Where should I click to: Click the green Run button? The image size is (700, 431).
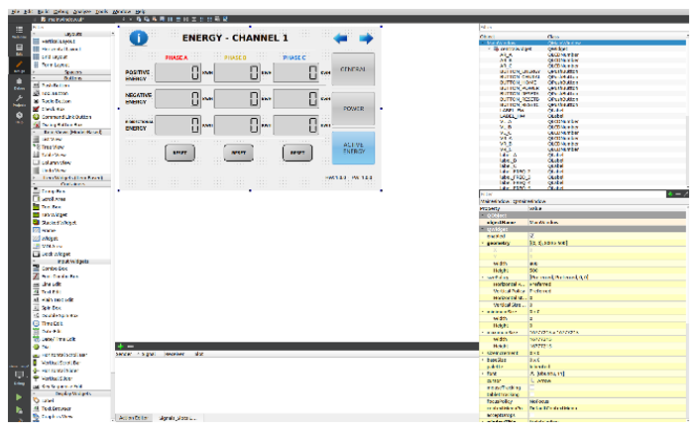tap(18, 397)
